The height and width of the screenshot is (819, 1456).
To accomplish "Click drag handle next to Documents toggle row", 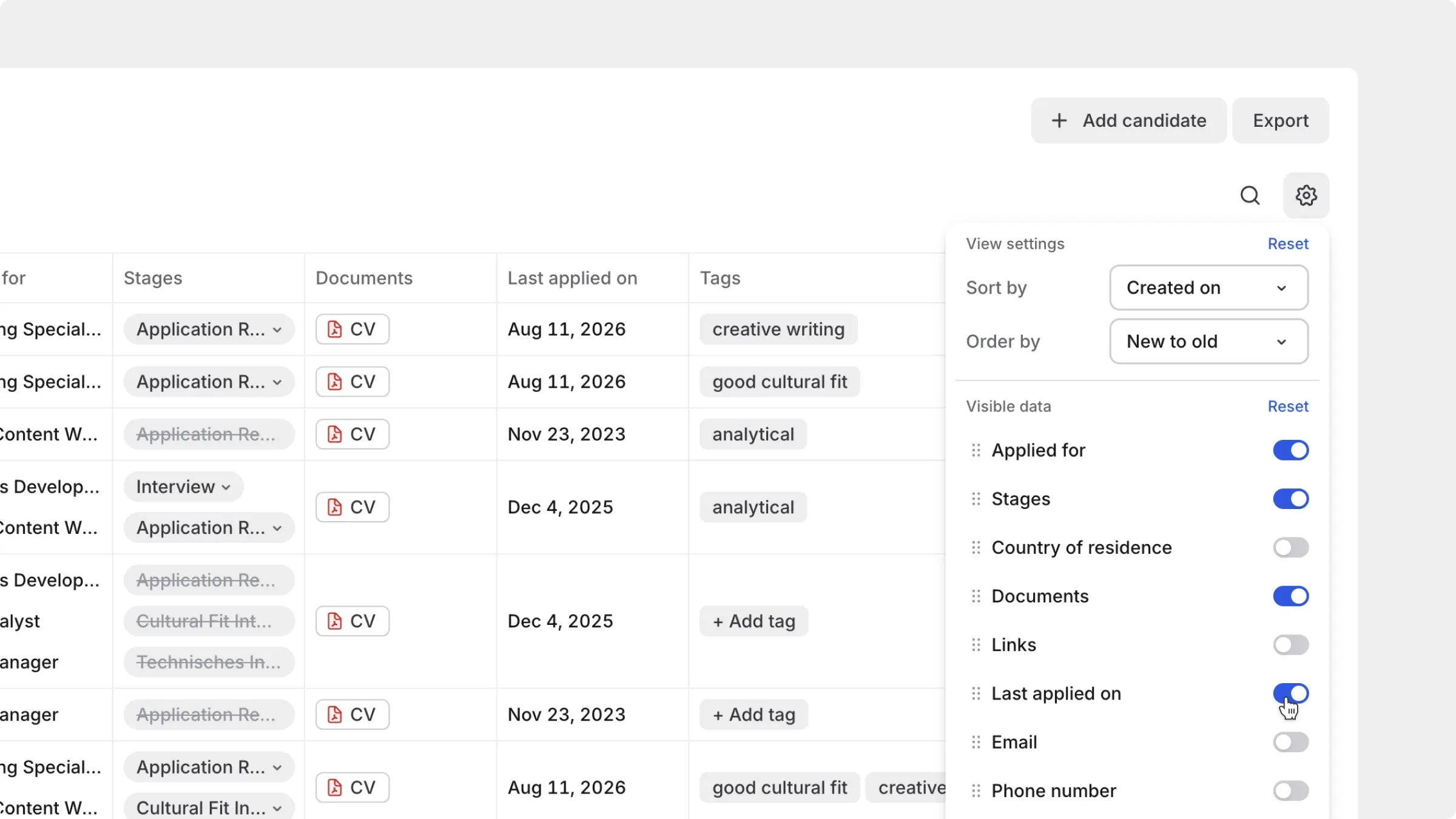I will coord(976,596).
